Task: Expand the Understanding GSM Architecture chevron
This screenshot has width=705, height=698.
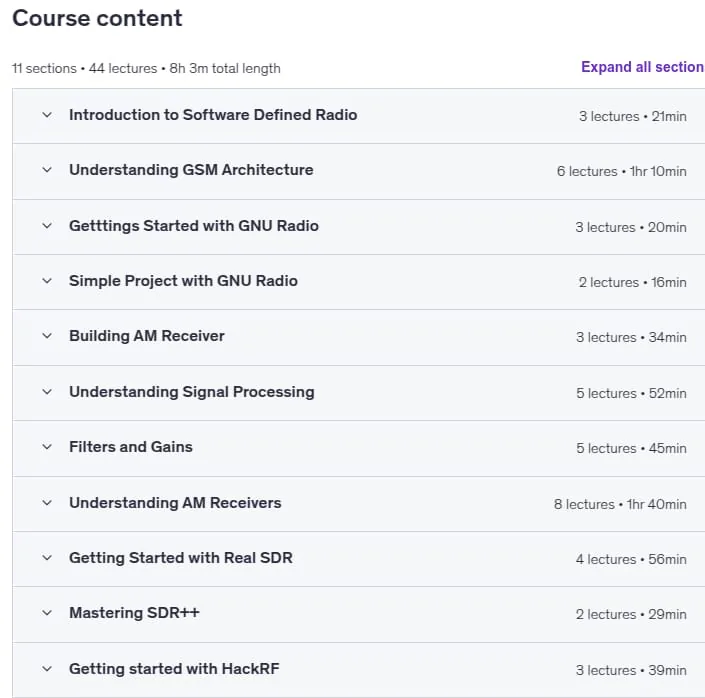Action: coord(47,170)
